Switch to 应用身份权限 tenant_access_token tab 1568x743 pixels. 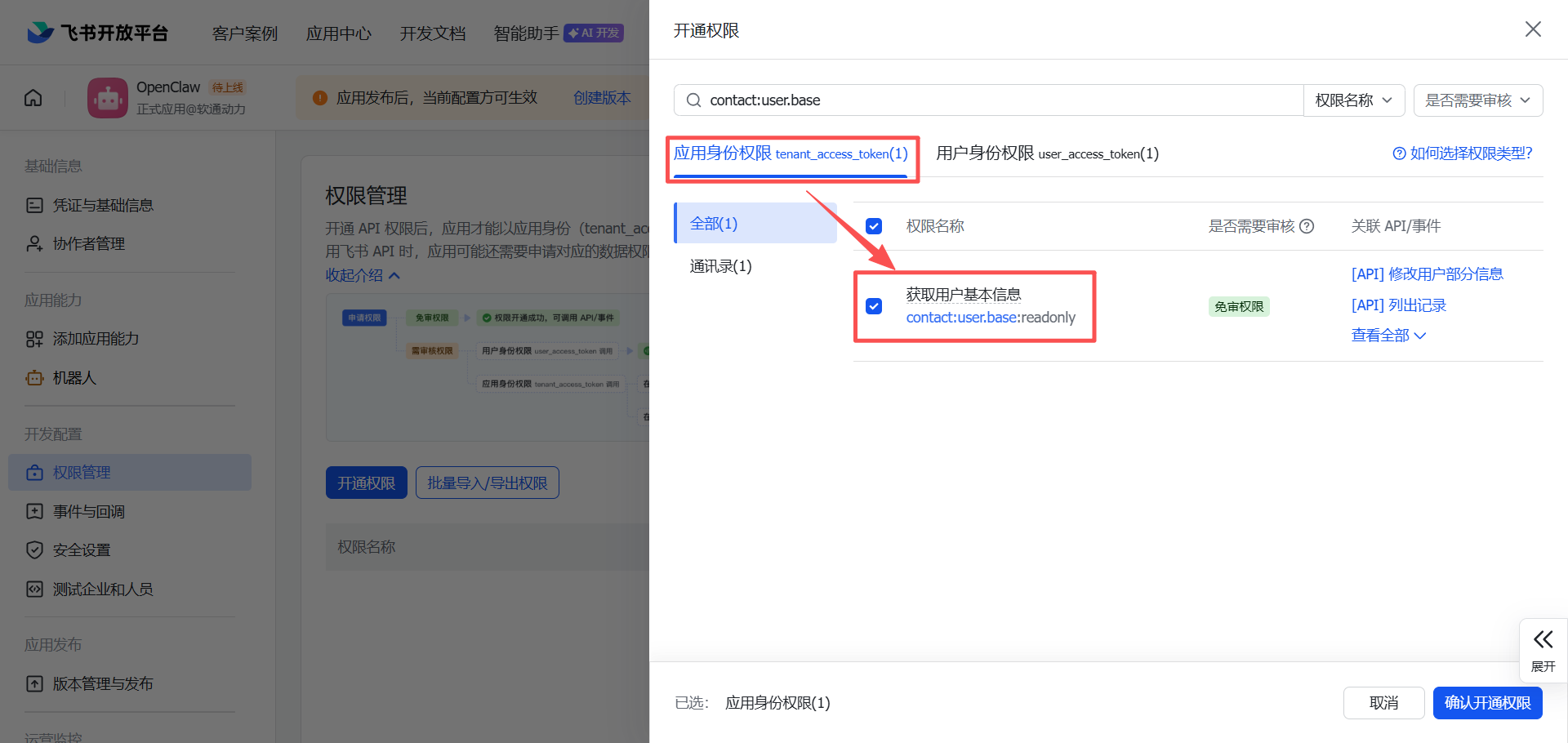(791, 153)
